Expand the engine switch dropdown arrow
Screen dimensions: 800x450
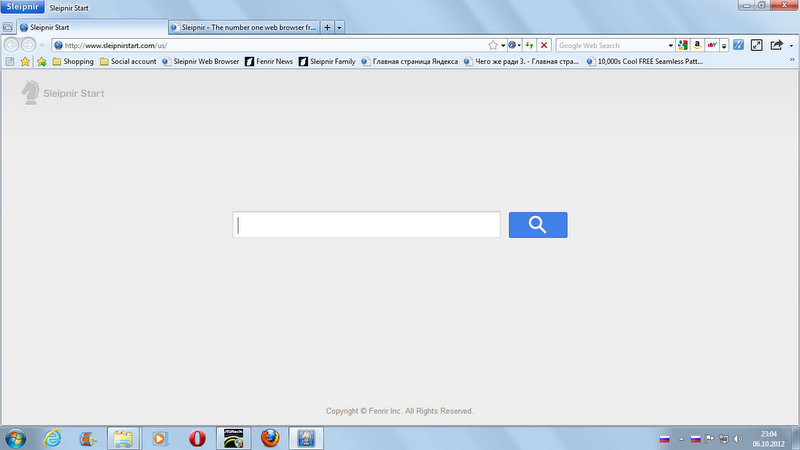pos(519,45)
